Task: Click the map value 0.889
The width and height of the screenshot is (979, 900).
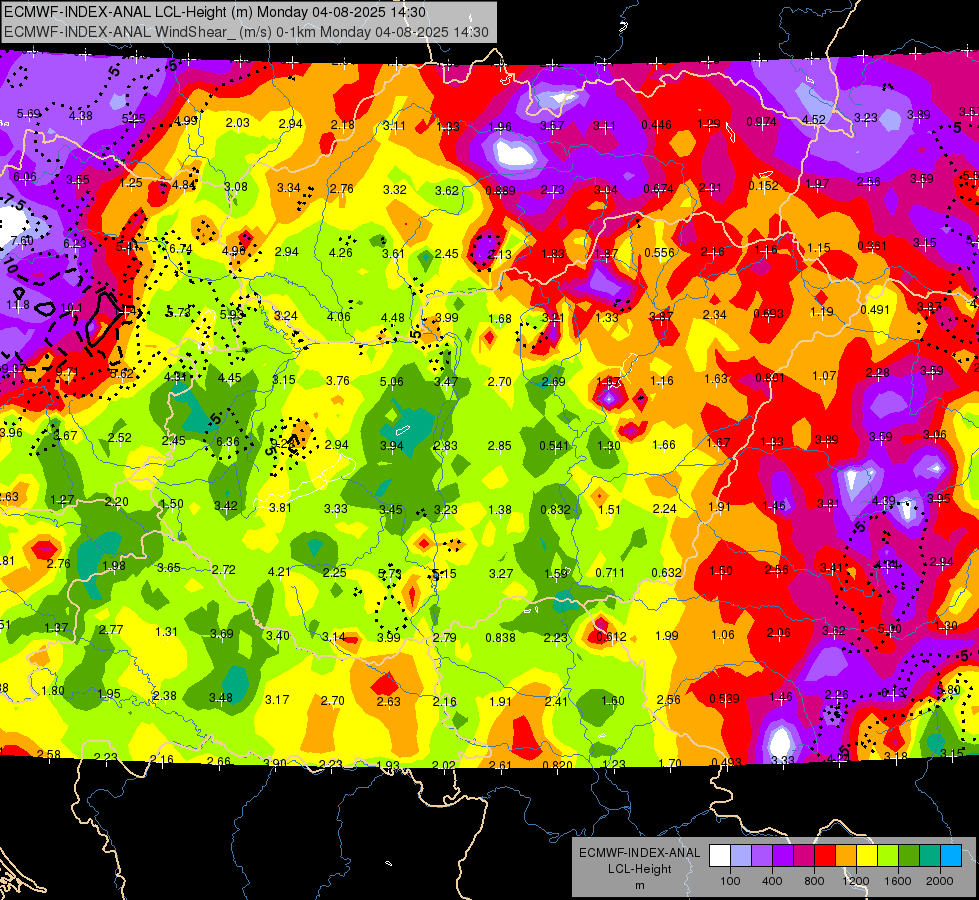Action: tap(501, 190)
